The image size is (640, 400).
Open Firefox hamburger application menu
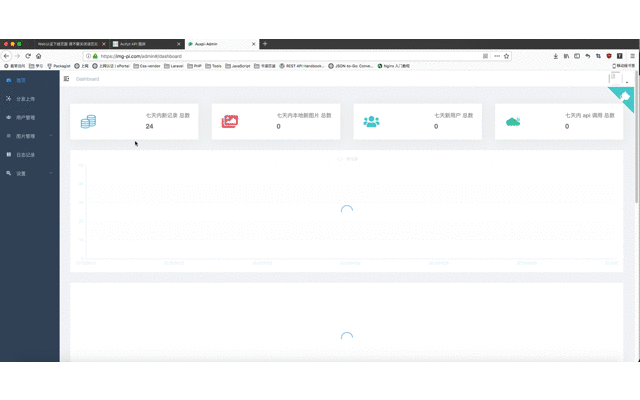[632, 56]
